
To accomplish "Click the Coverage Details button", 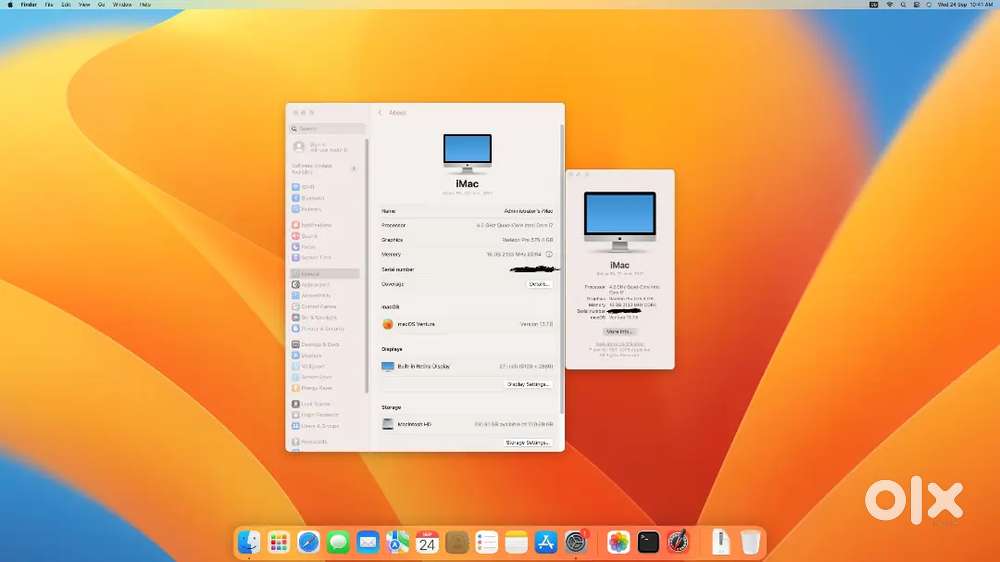I will [539, 284].
